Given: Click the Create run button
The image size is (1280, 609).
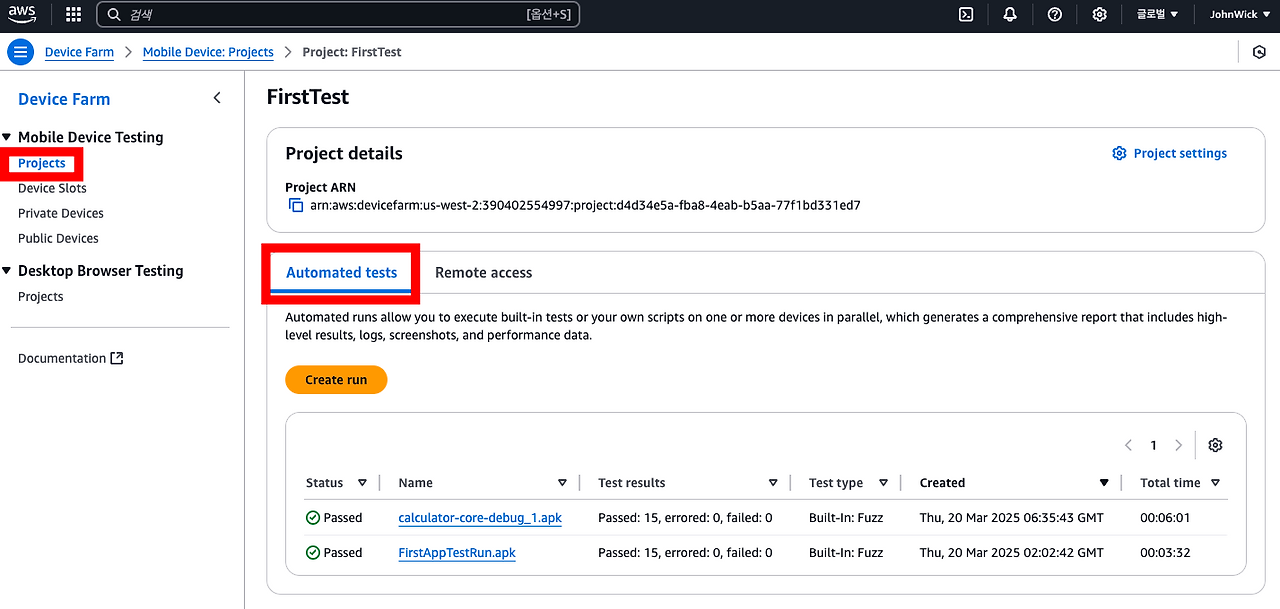Looking at the screenshot, I should [336, 380].
